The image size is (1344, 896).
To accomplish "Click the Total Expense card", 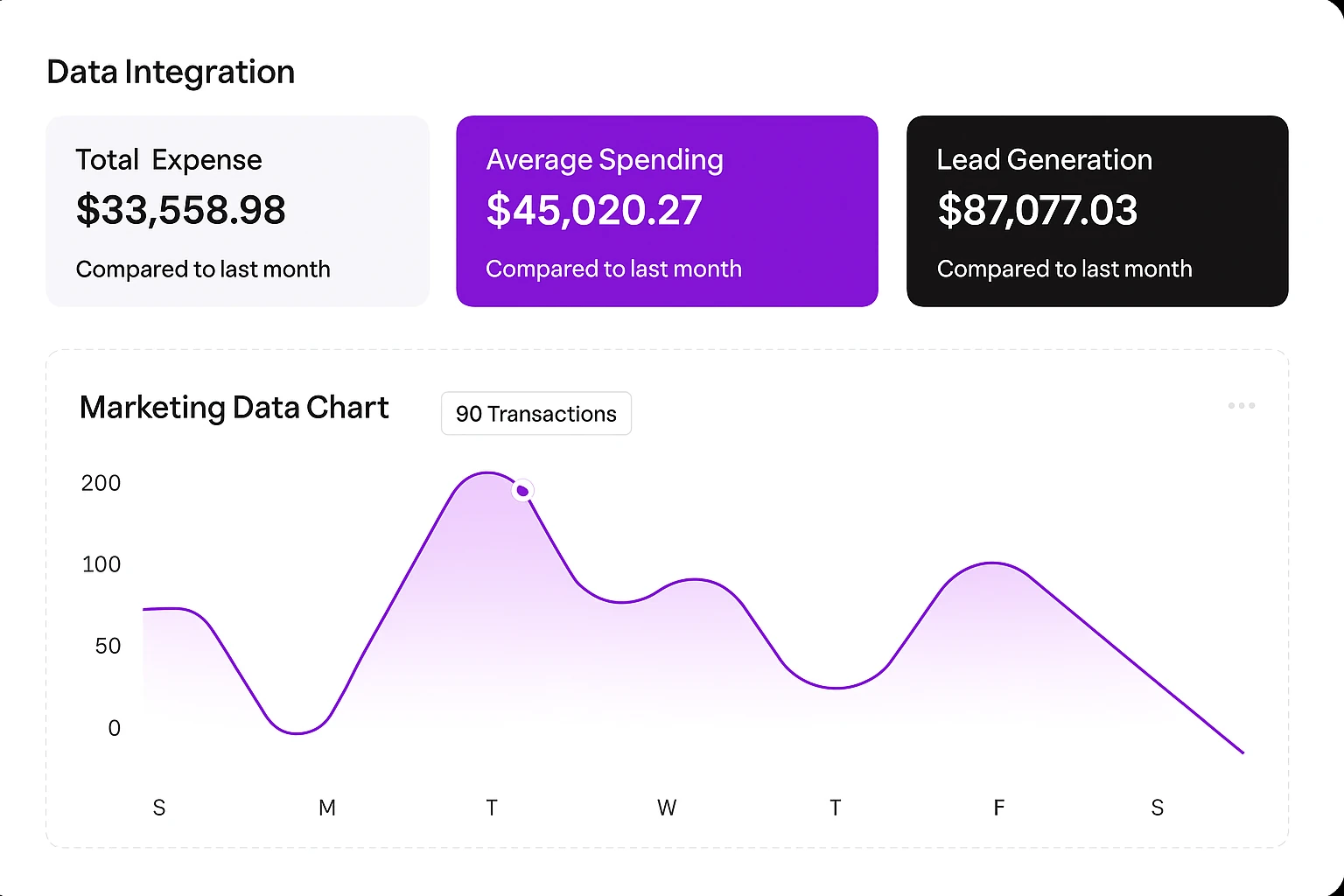I will (237, 211).
